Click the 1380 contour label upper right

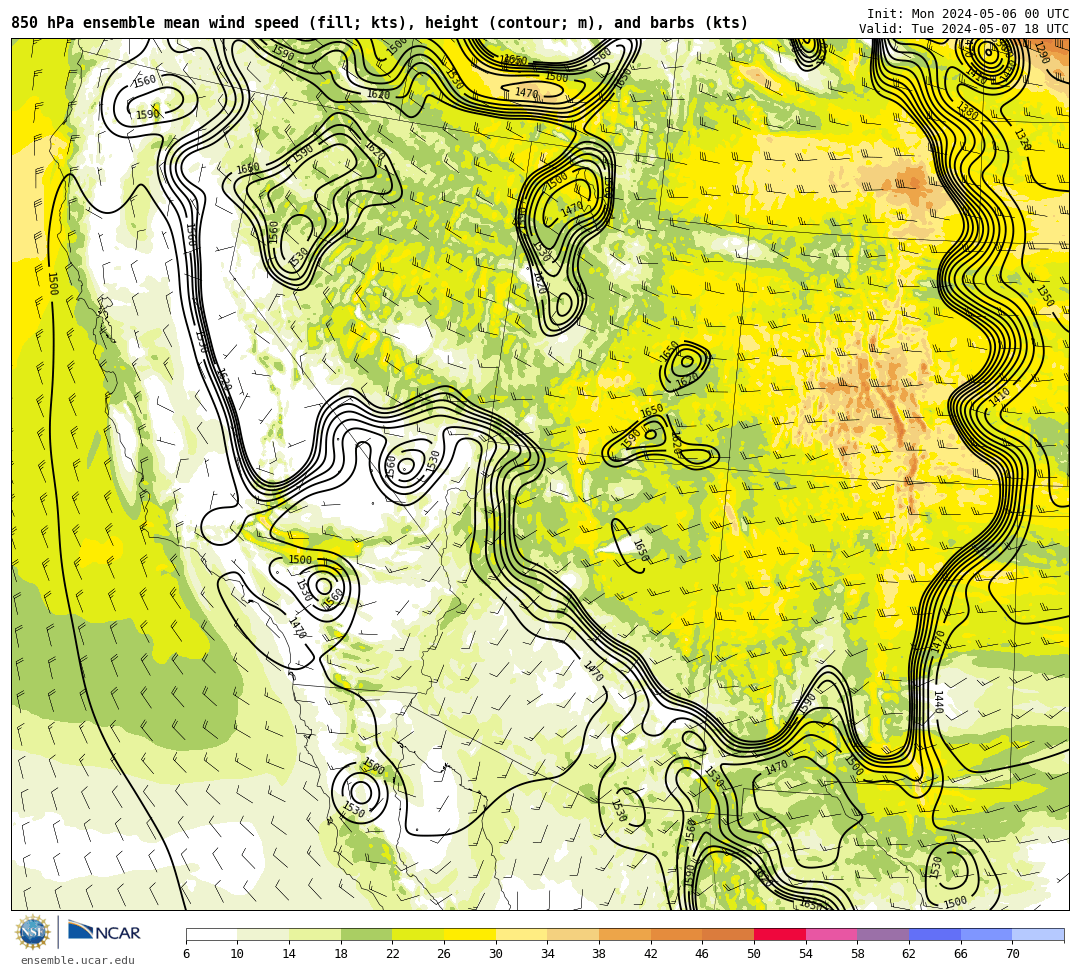967,111
